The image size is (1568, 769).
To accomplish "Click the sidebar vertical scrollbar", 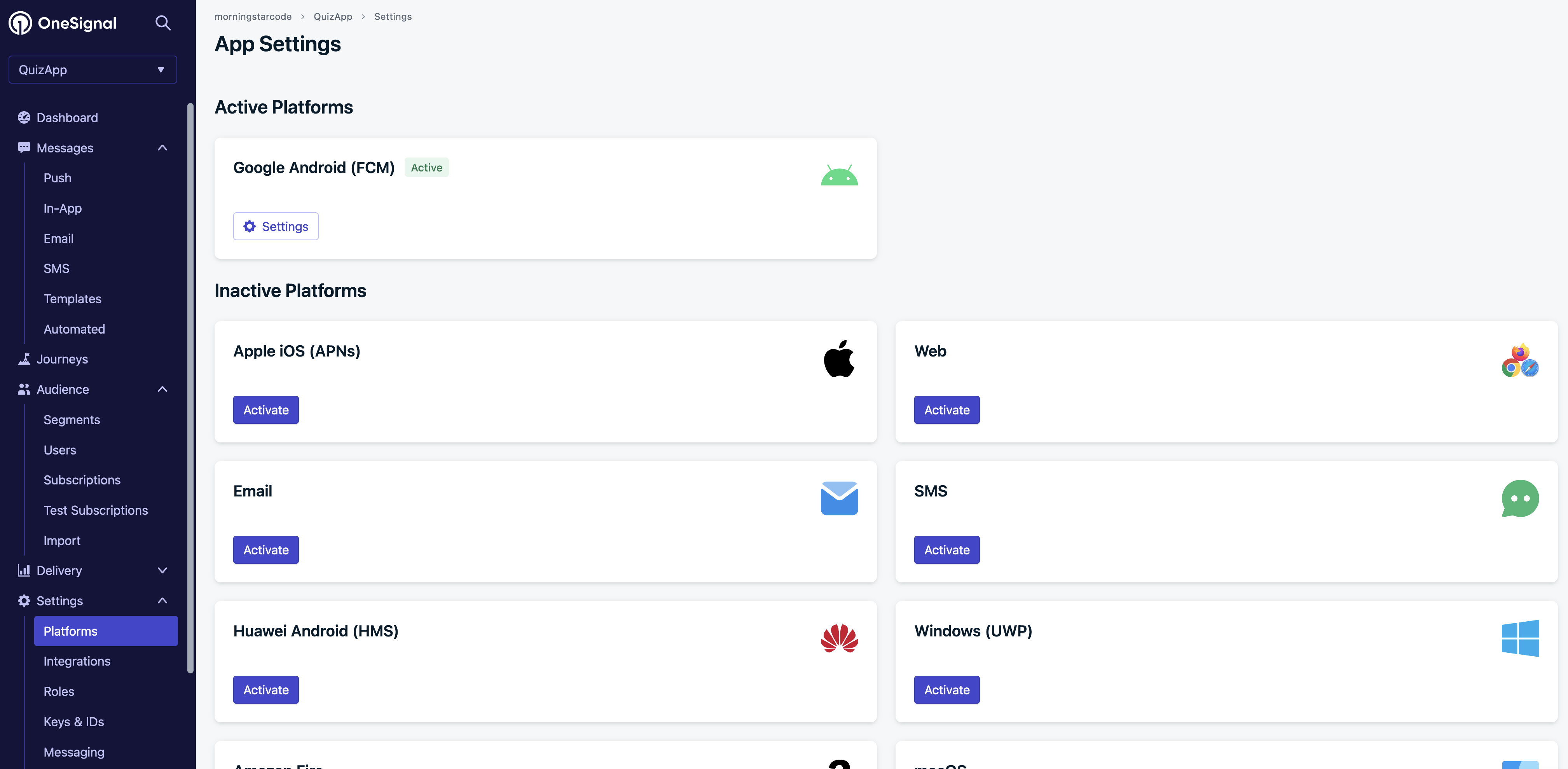I will (x=190, y=388).
